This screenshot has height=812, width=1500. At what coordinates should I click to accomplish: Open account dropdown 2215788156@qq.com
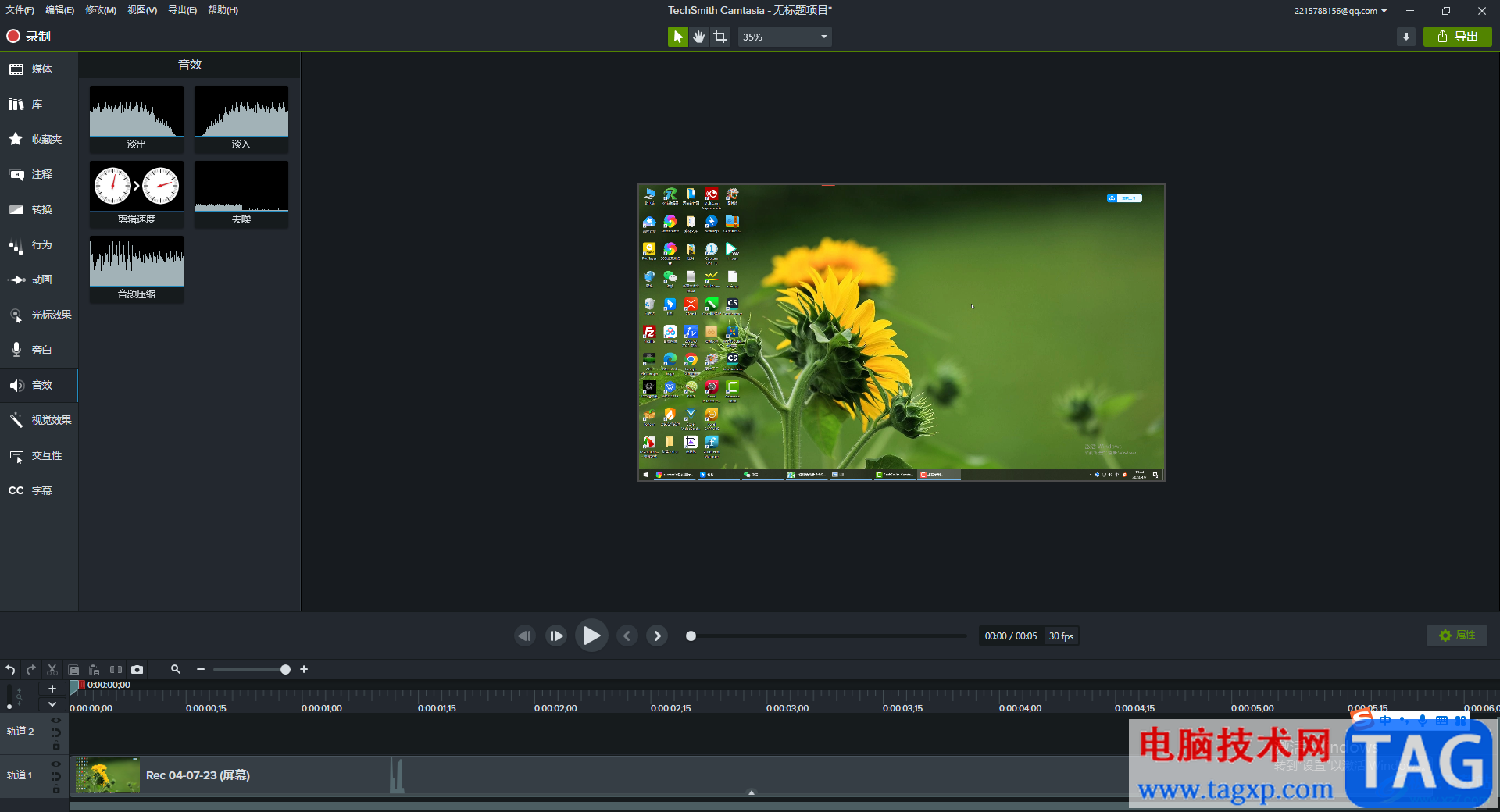point(1341,11)
